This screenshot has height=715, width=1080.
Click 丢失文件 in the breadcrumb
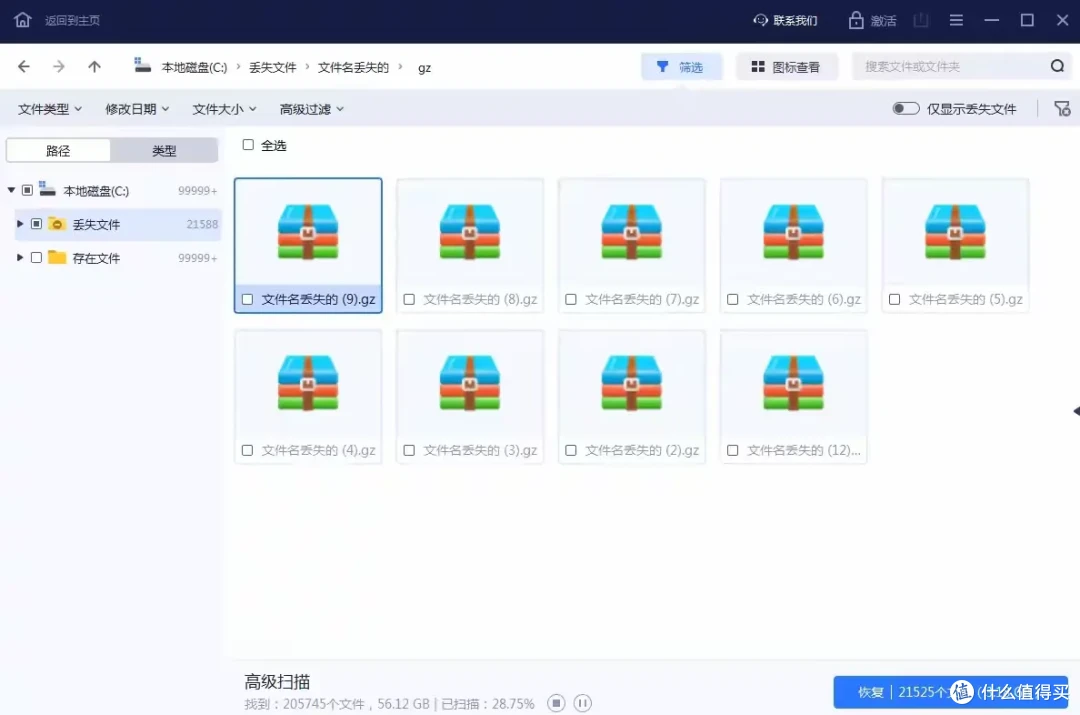[x=272, y=67]
